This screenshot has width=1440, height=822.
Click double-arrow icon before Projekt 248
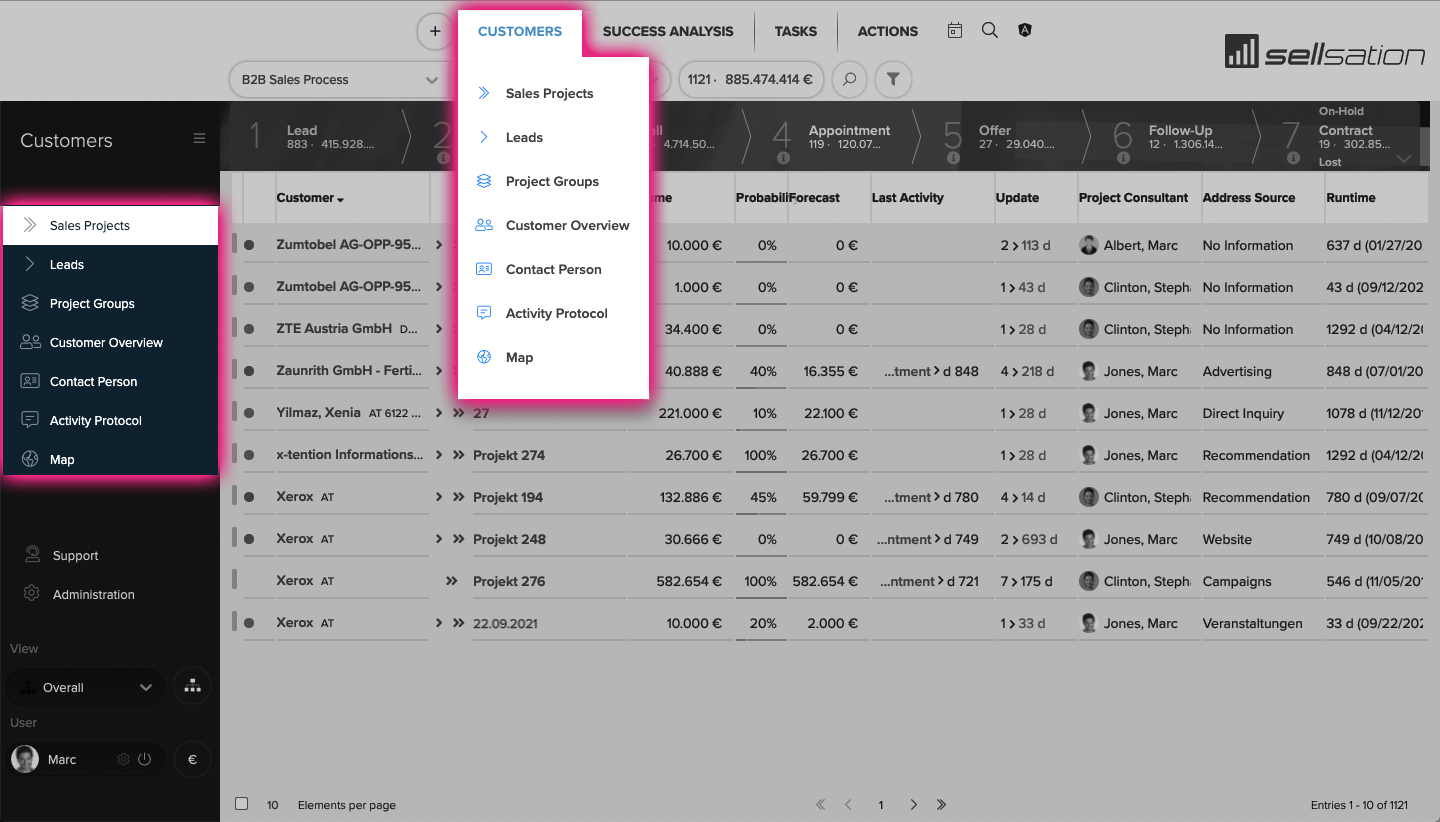pyautogui.click(x=458, y=539)
